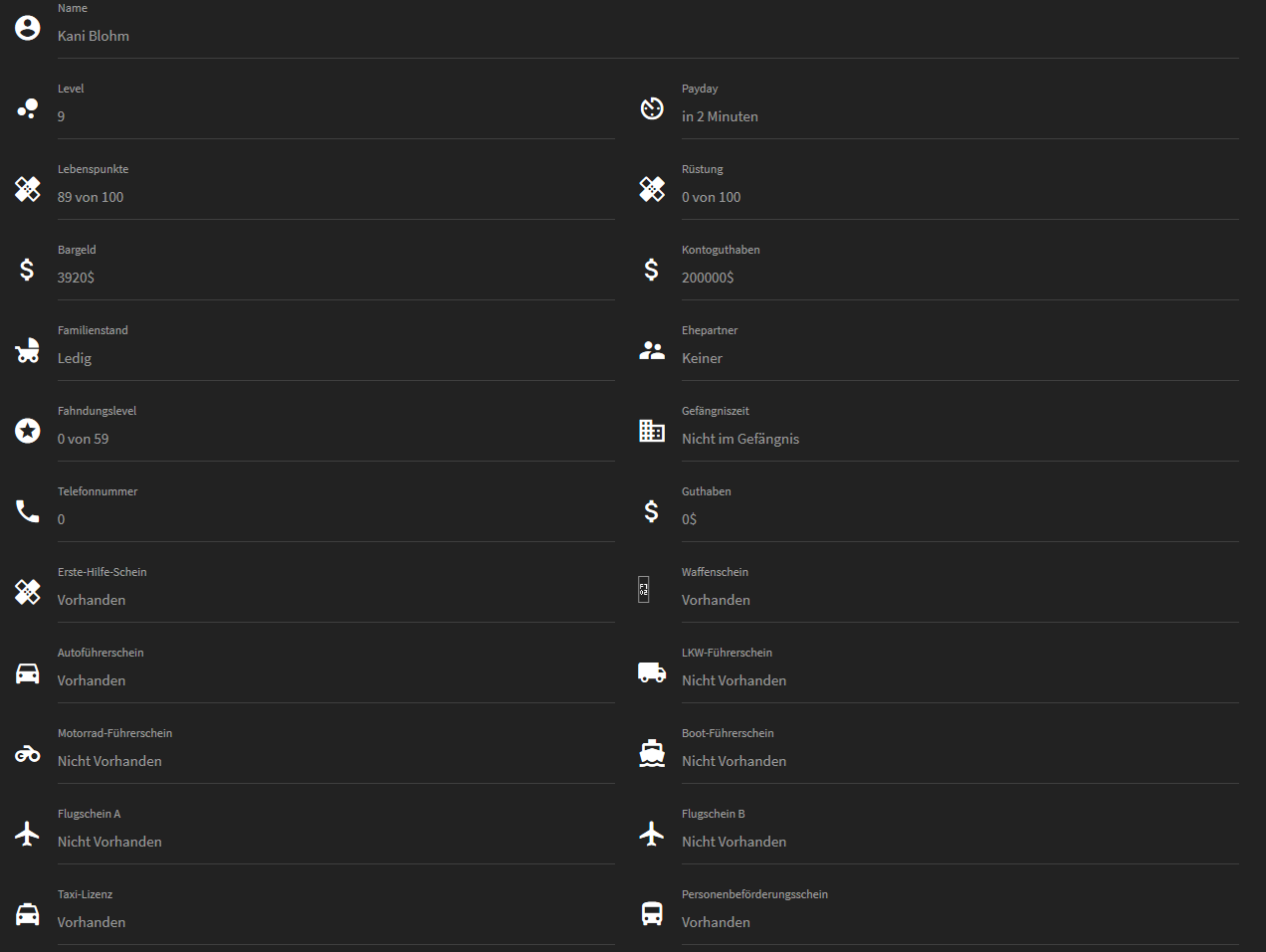This screenshot has height=952, width=1266.
Task: Click the phone icon for Telefonnummer
Action: pos(28,511)
